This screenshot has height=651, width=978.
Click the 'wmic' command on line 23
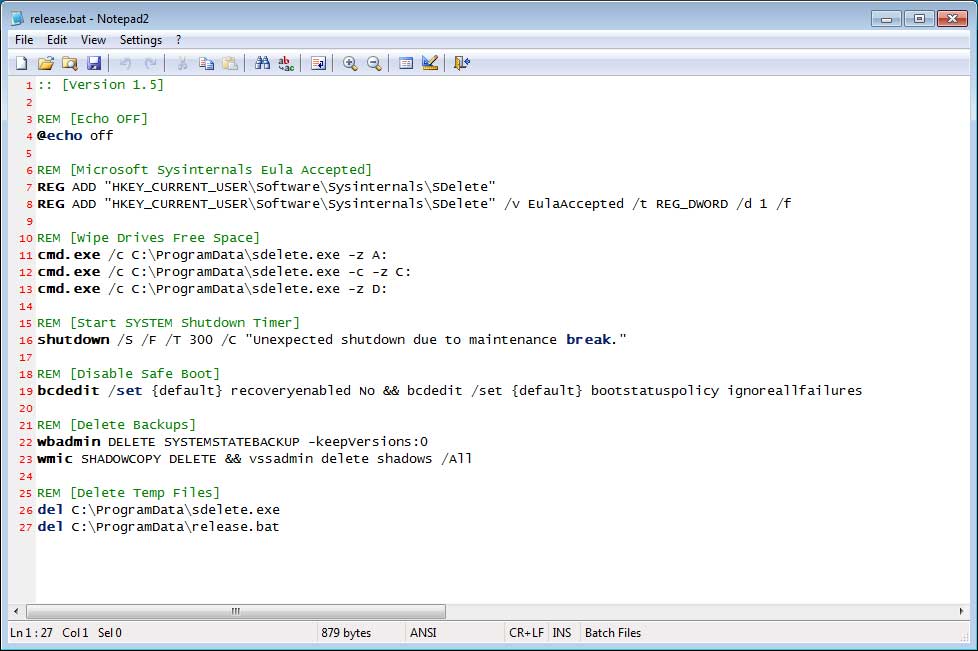55,459
